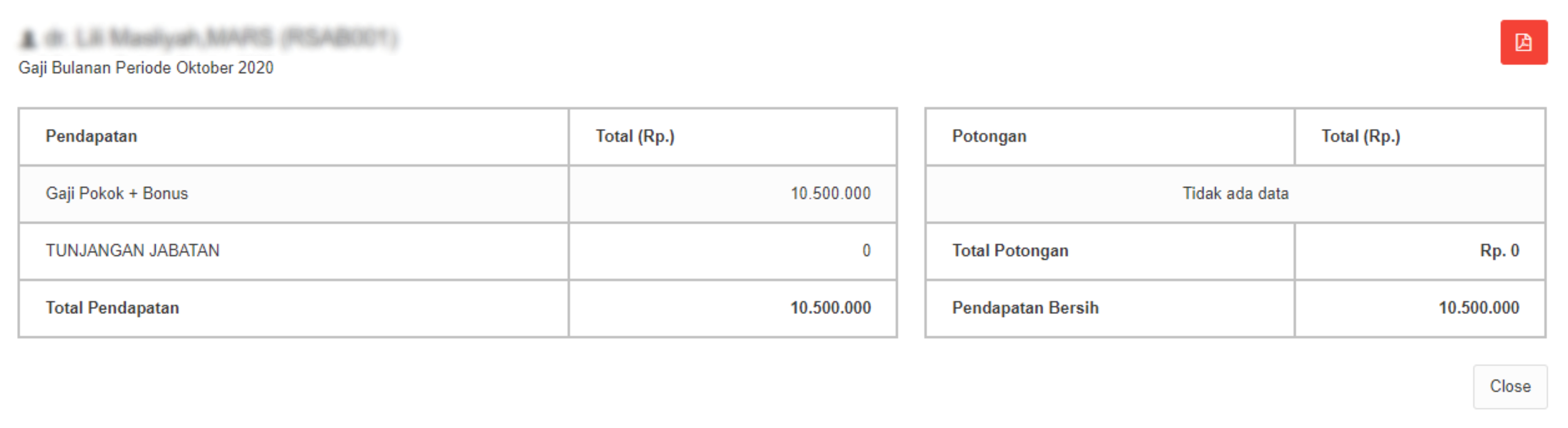Click the Tidak ada data row

click(x=1235, y=193)
